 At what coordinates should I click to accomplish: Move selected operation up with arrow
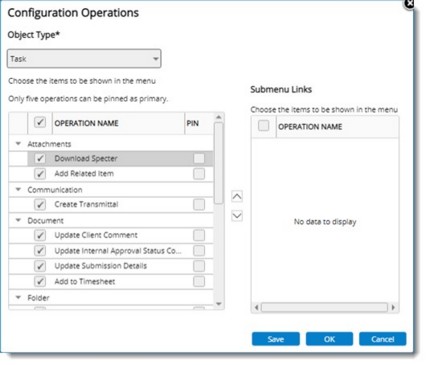coord(237,196)
